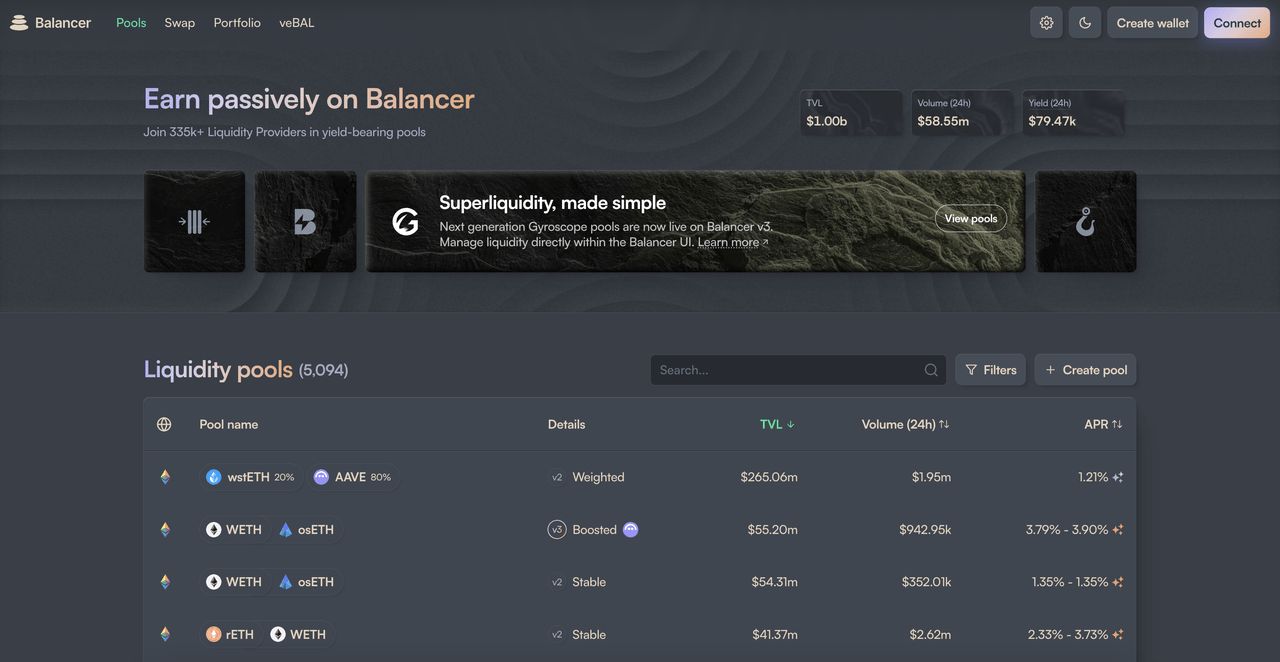This screenshot has width=1280, height=662.
Task: Click the Balancer brand name link
Action: pos(63,23)
